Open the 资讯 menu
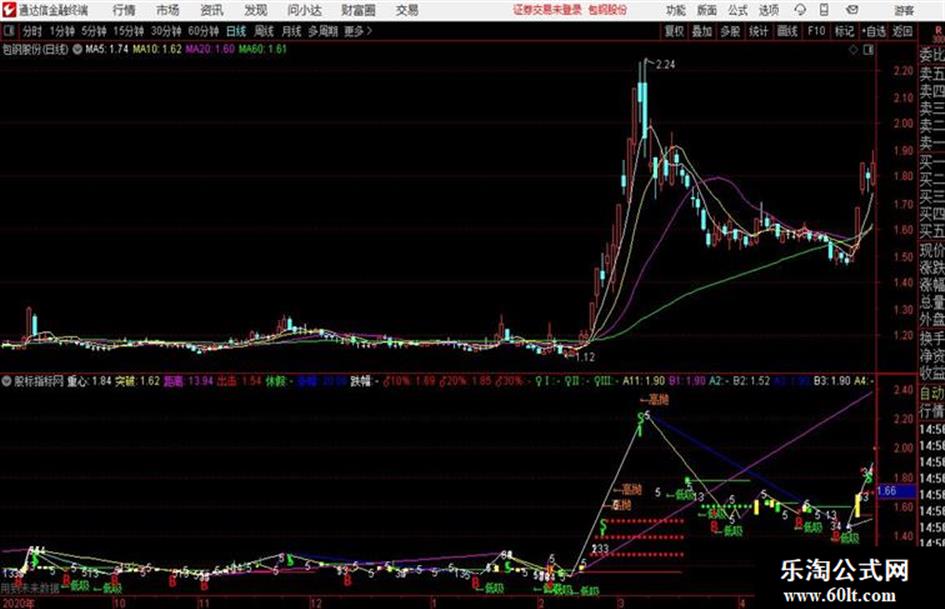Image resolution: width=945 pixels, height=609 pixels. click(212, 10)
